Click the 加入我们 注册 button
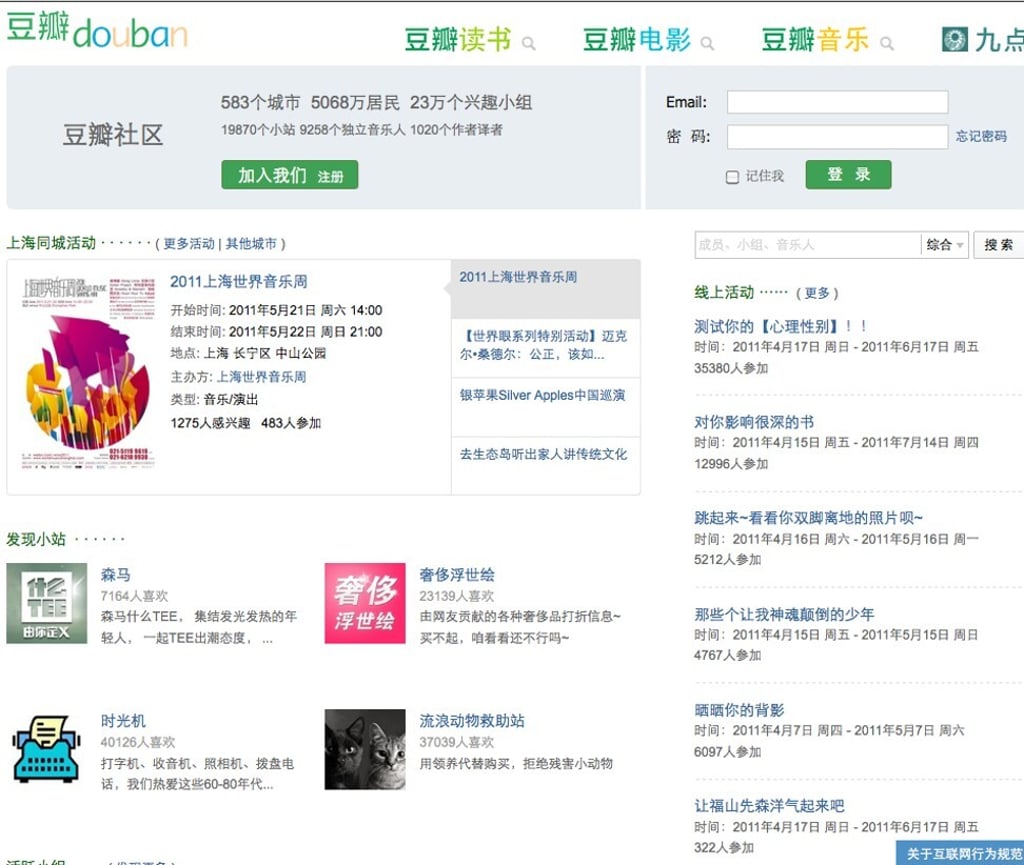Image resolution: width=1024 pixels, height=865 pixels. [289, 175]
